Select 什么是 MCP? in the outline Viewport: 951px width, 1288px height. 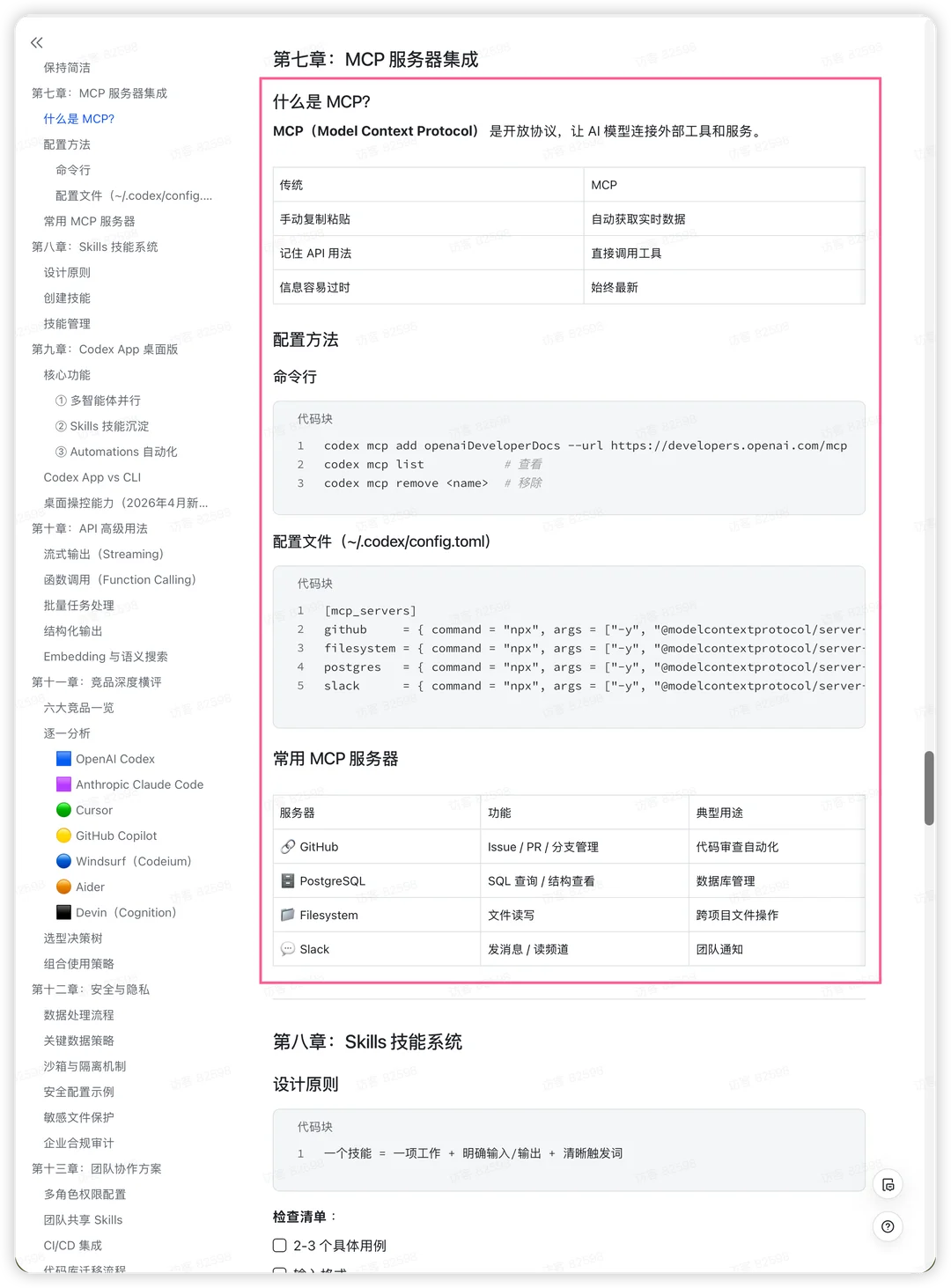pyautogui.click(x=79, y=119)
